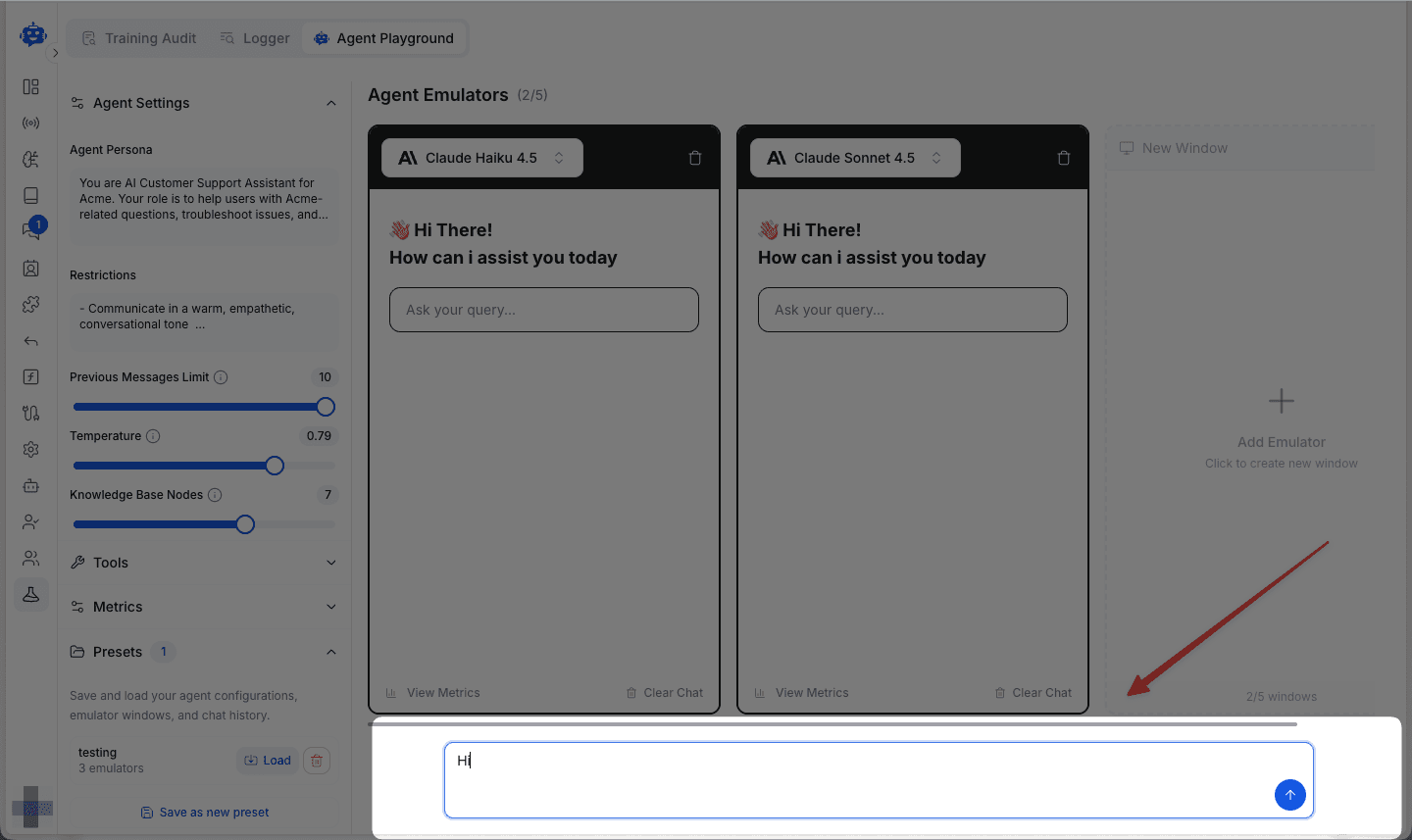Open chat icon with notification badge

click(31, 230)
